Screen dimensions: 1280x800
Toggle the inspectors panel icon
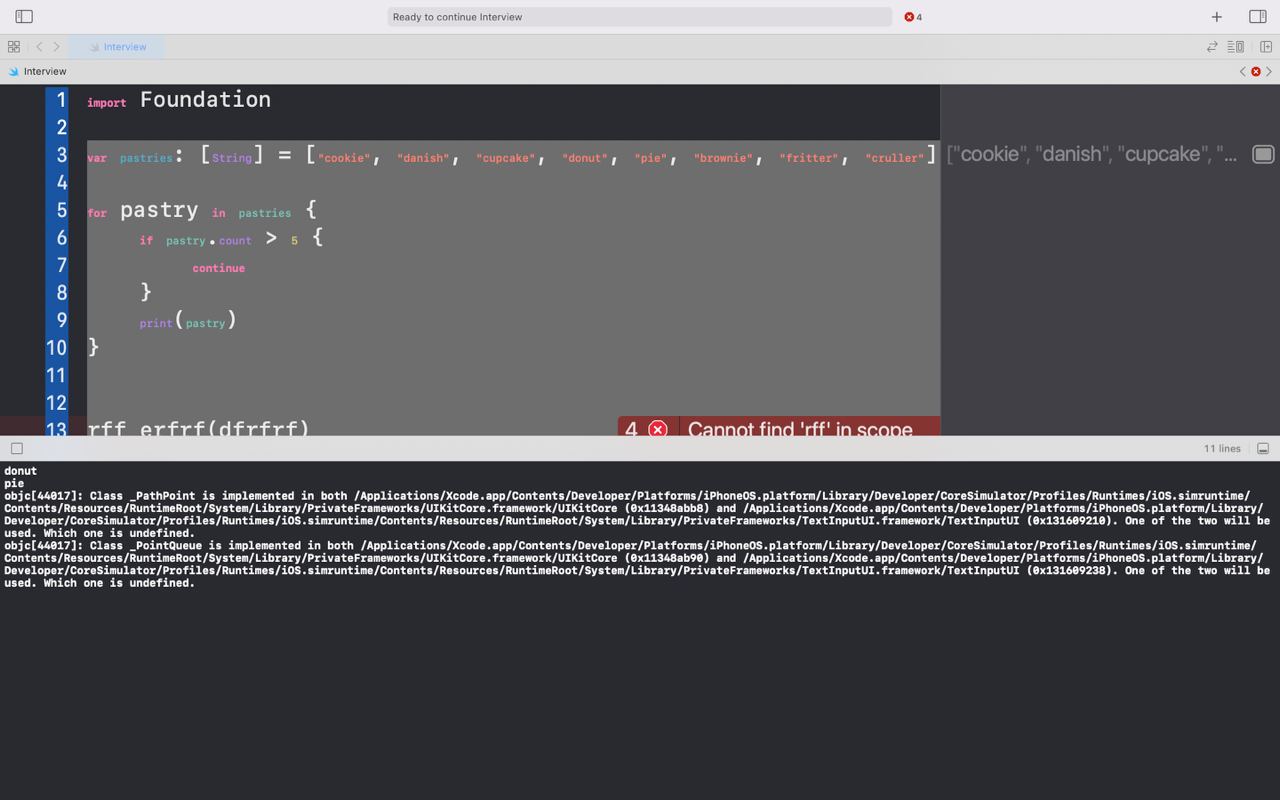pos(1258,16)
